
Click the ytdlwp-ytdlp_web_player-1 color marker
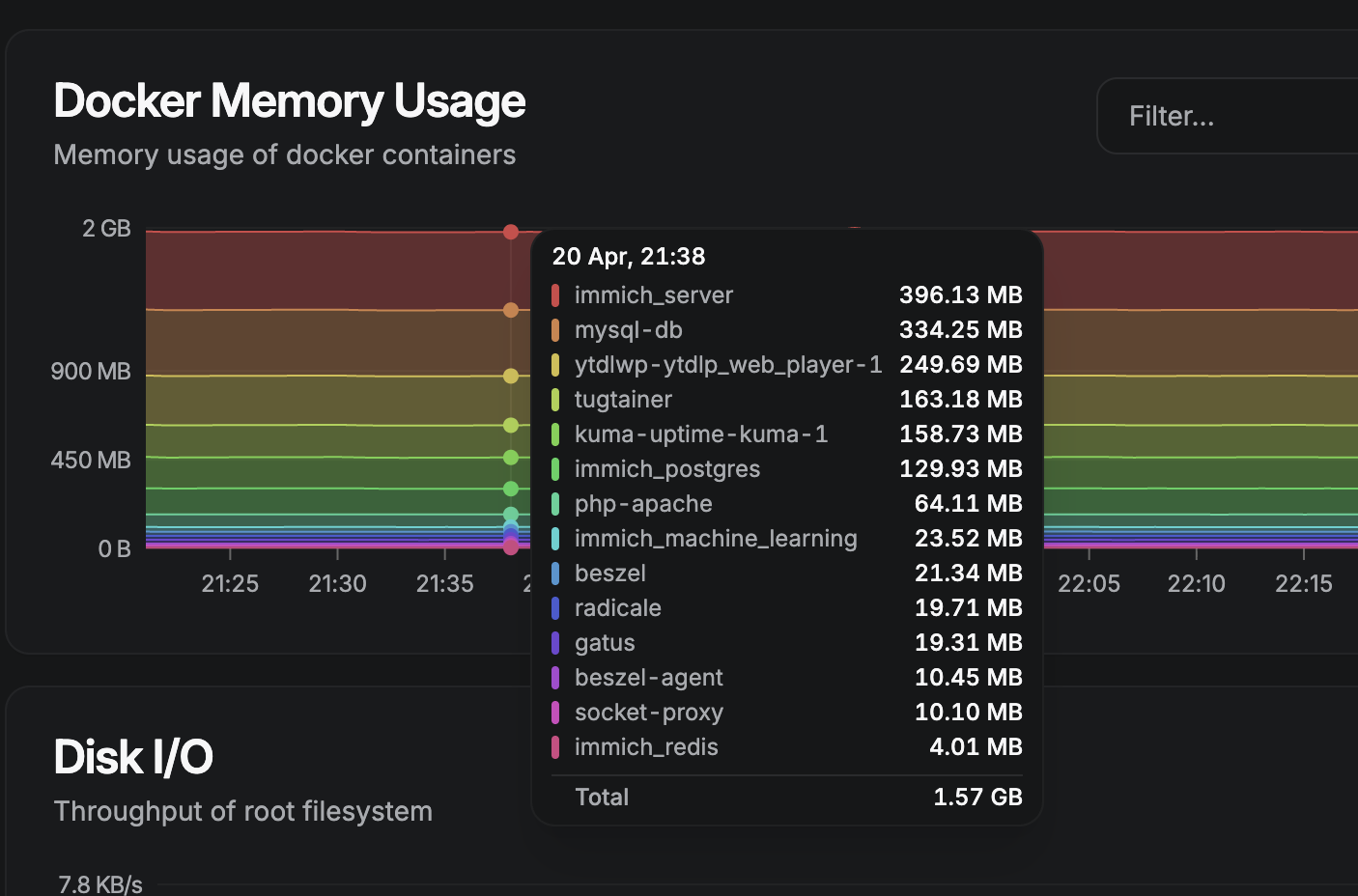556,364
